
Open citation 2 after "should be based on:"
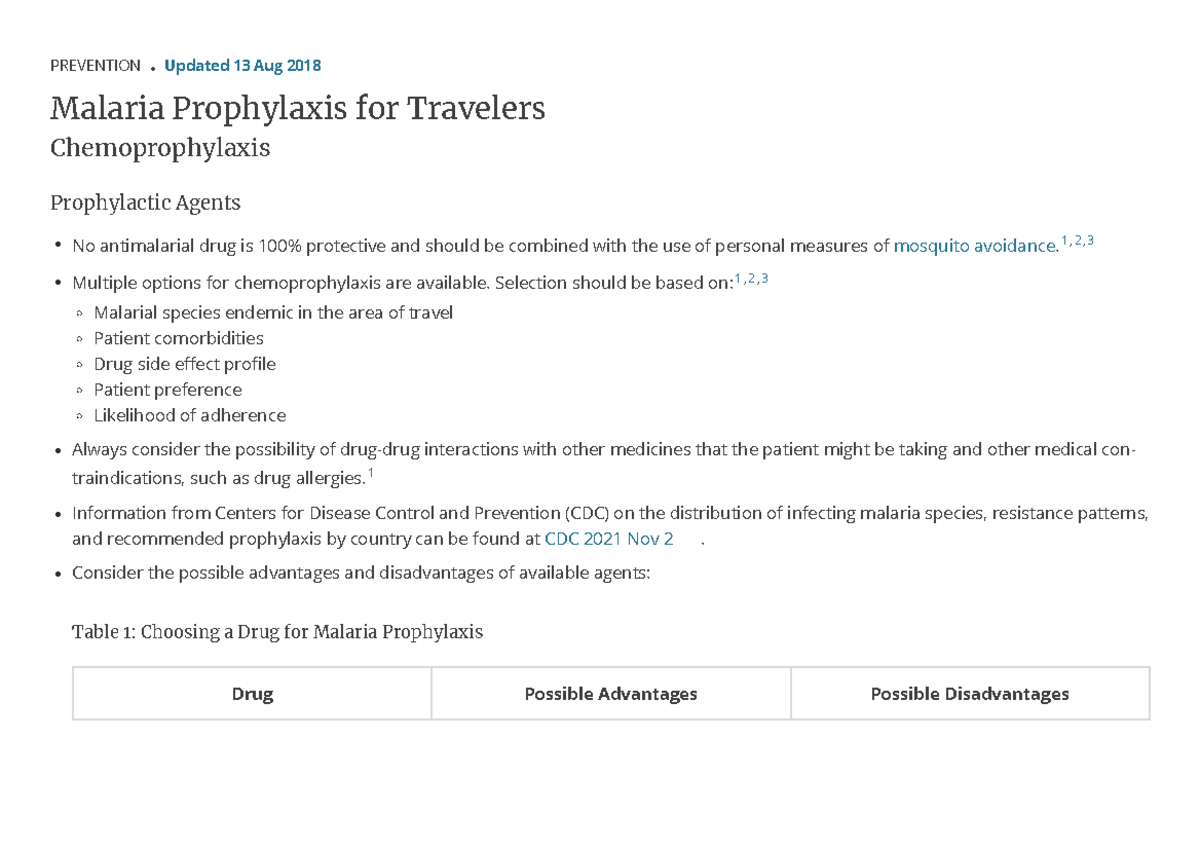coord(751,278)
